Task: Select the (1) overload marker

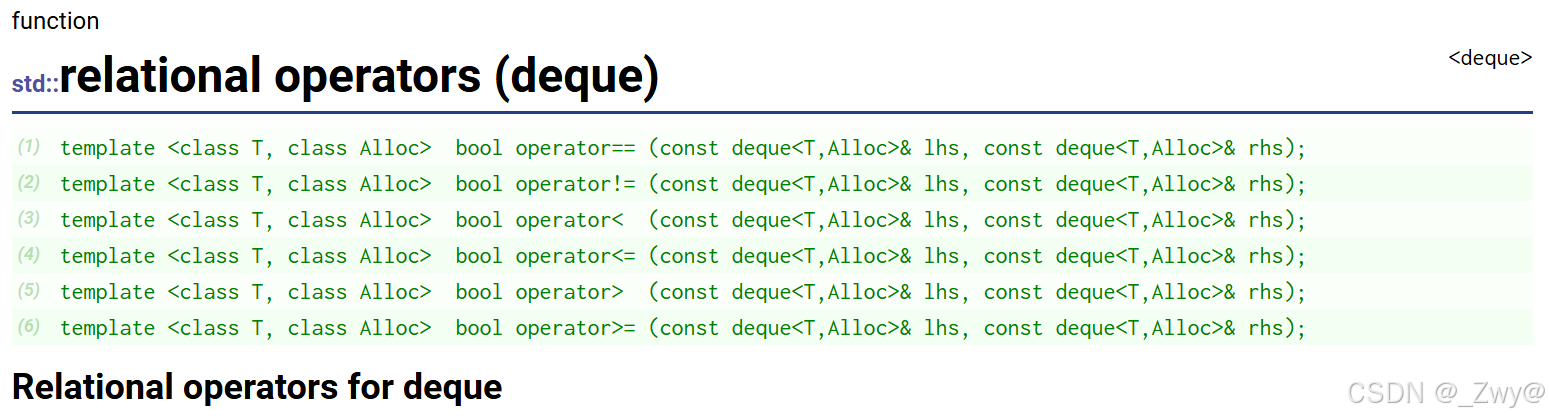Action: (x=29, y=147)
